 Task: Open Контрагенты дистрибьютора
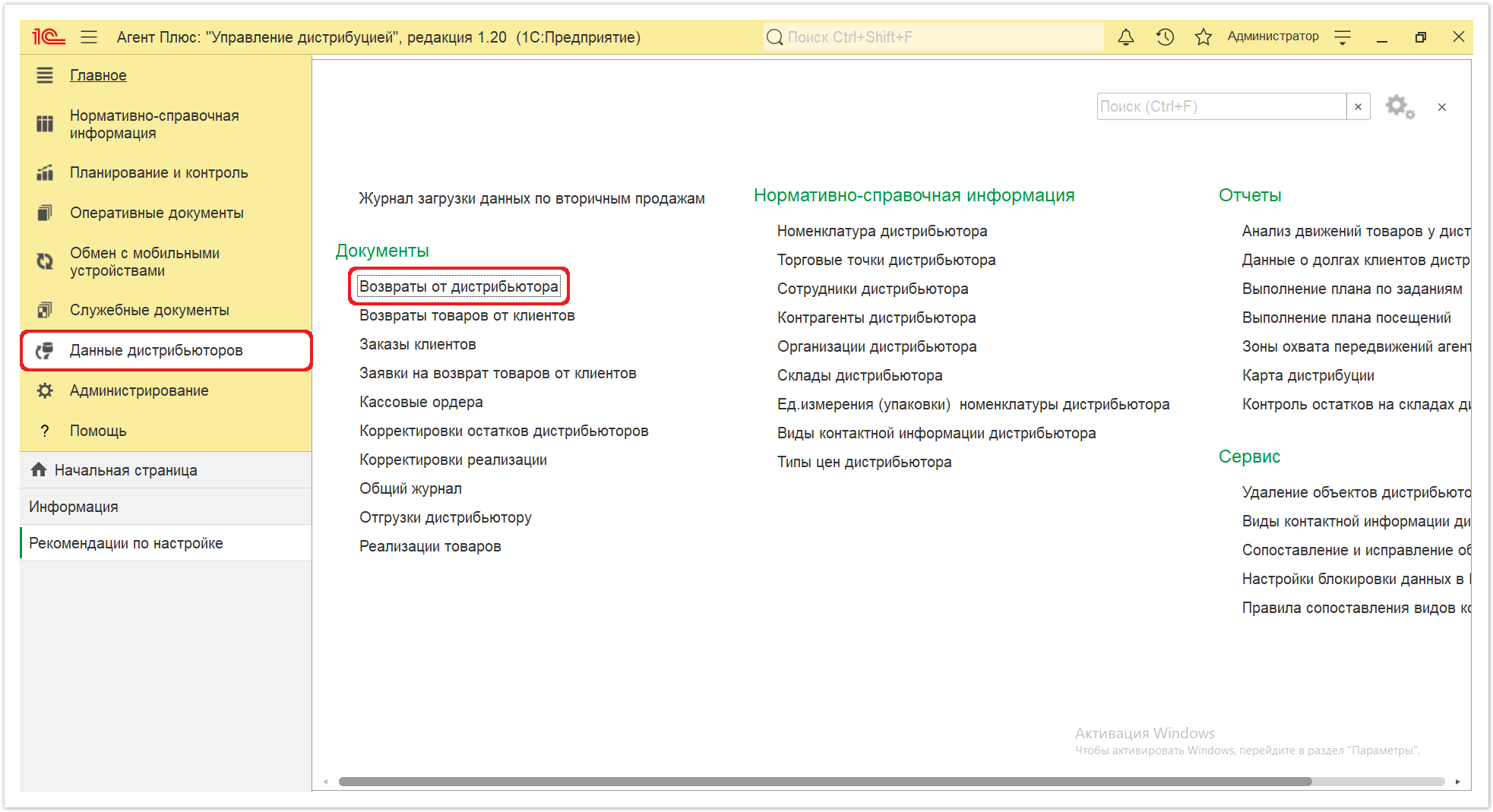pyautogui.click(x=876, y=318)
